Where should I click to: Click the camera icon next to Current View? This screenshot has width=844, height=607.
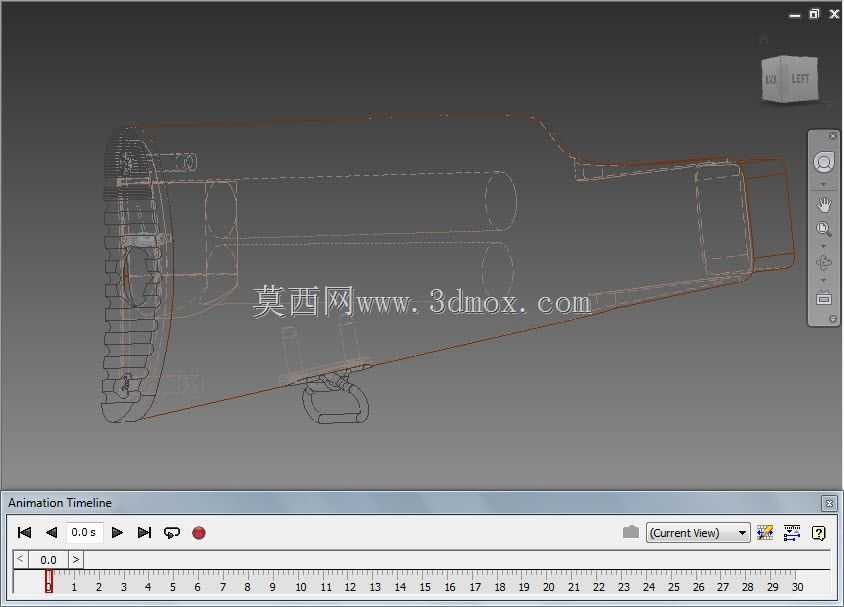point(631,532)
